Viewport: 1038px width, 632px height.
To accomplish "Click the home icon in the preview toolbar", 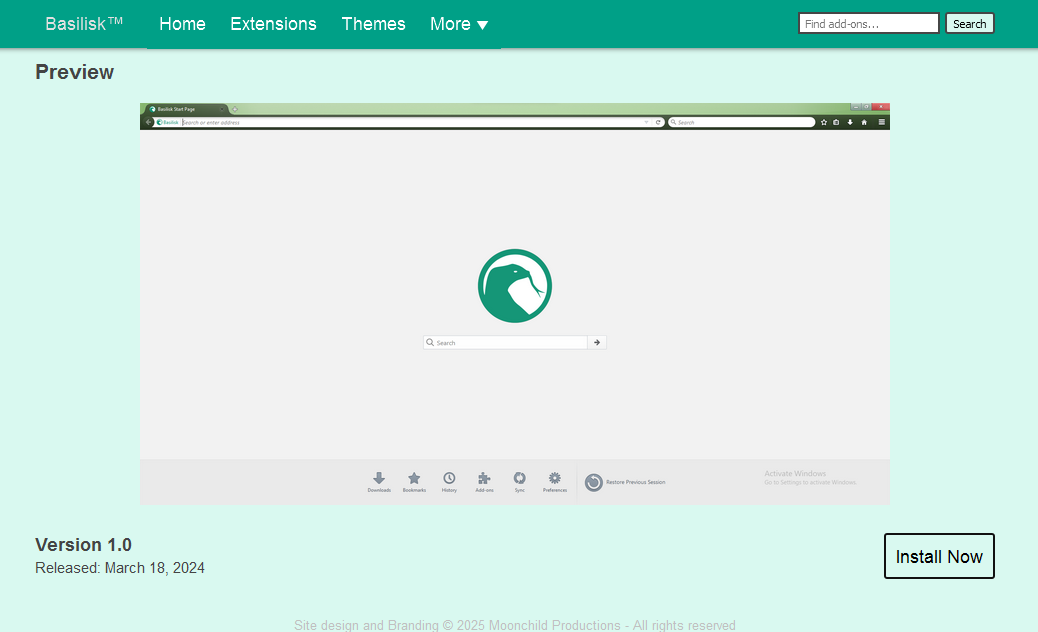I will 864,122.
